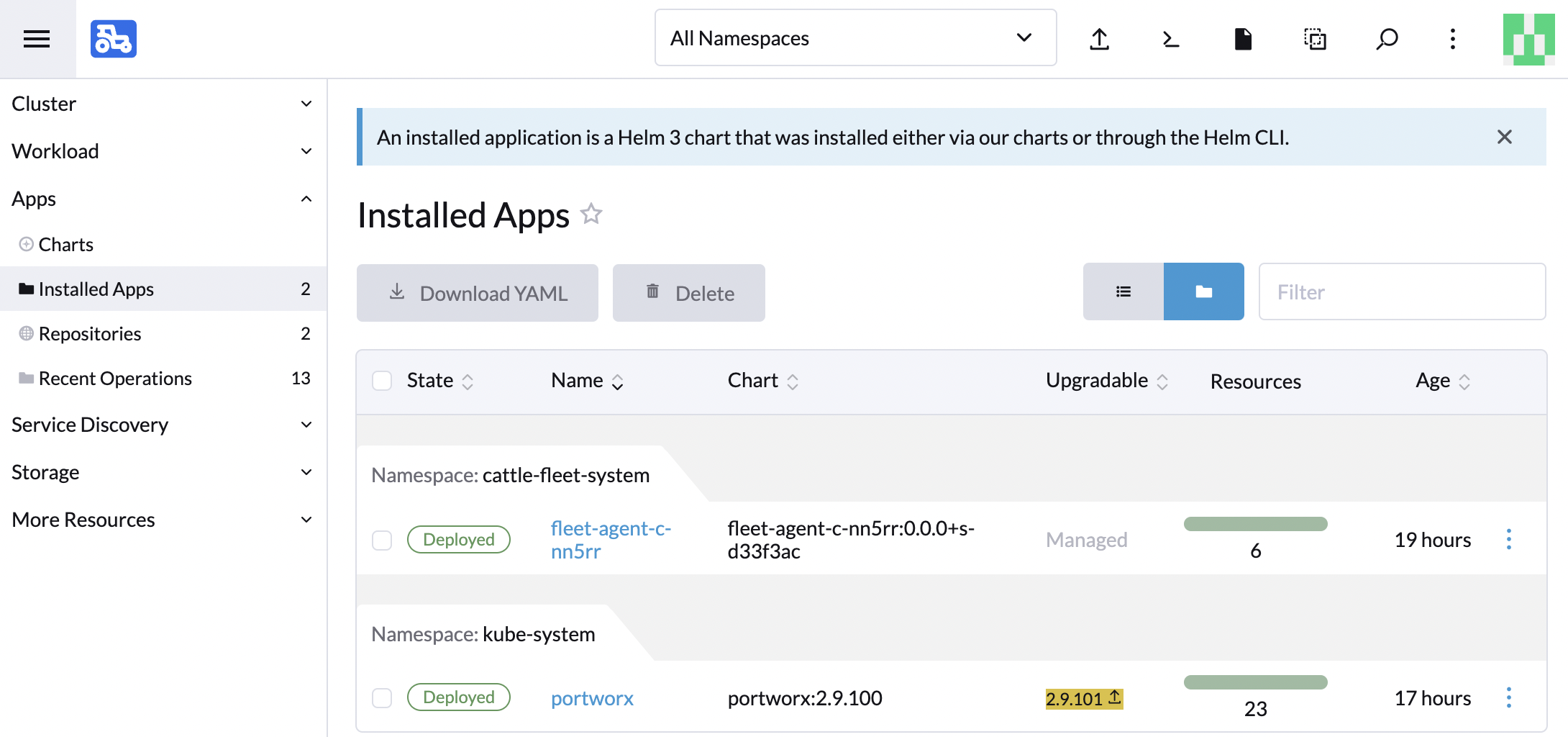1568x737 pixels.
Task: Expand the Storage sidebar section
Action: 163,472
